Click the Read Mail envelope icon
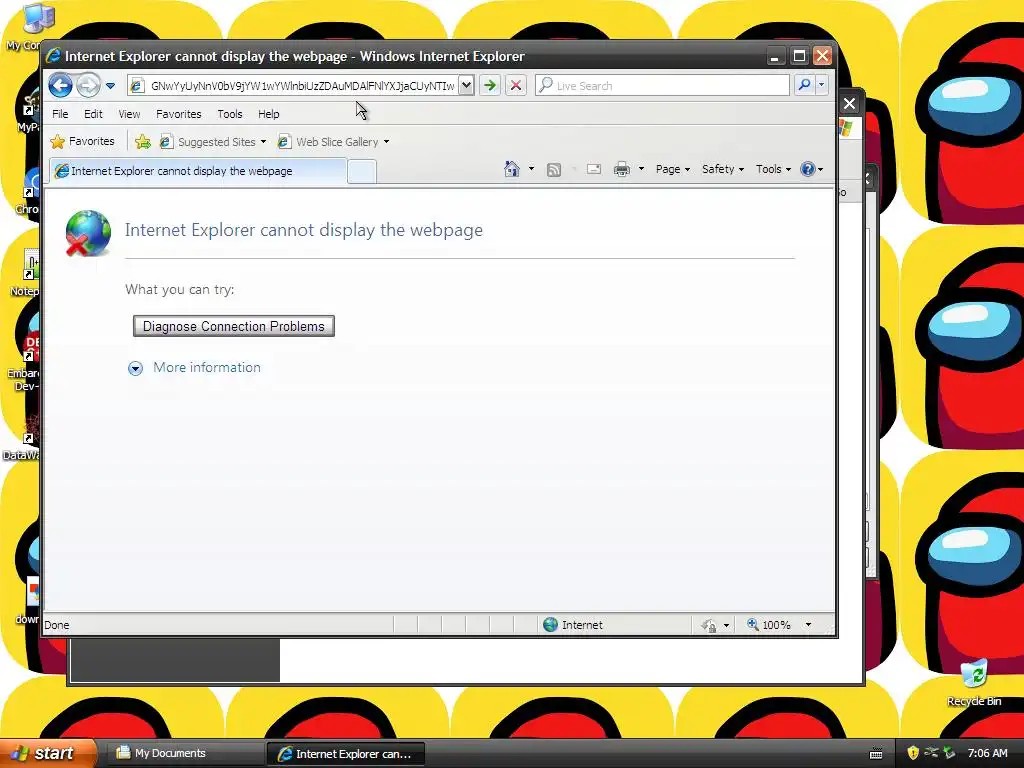1024x768 pixels. click(x=594, y=169)
